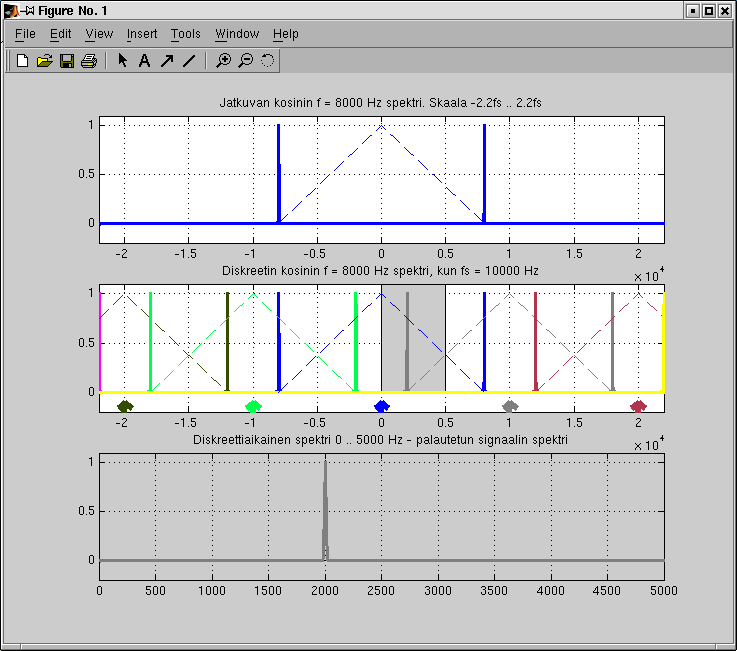This screenshot has height=651, width=737.
Task: Click the green marker below -1 on middle plot
Action: coord(253,406)
